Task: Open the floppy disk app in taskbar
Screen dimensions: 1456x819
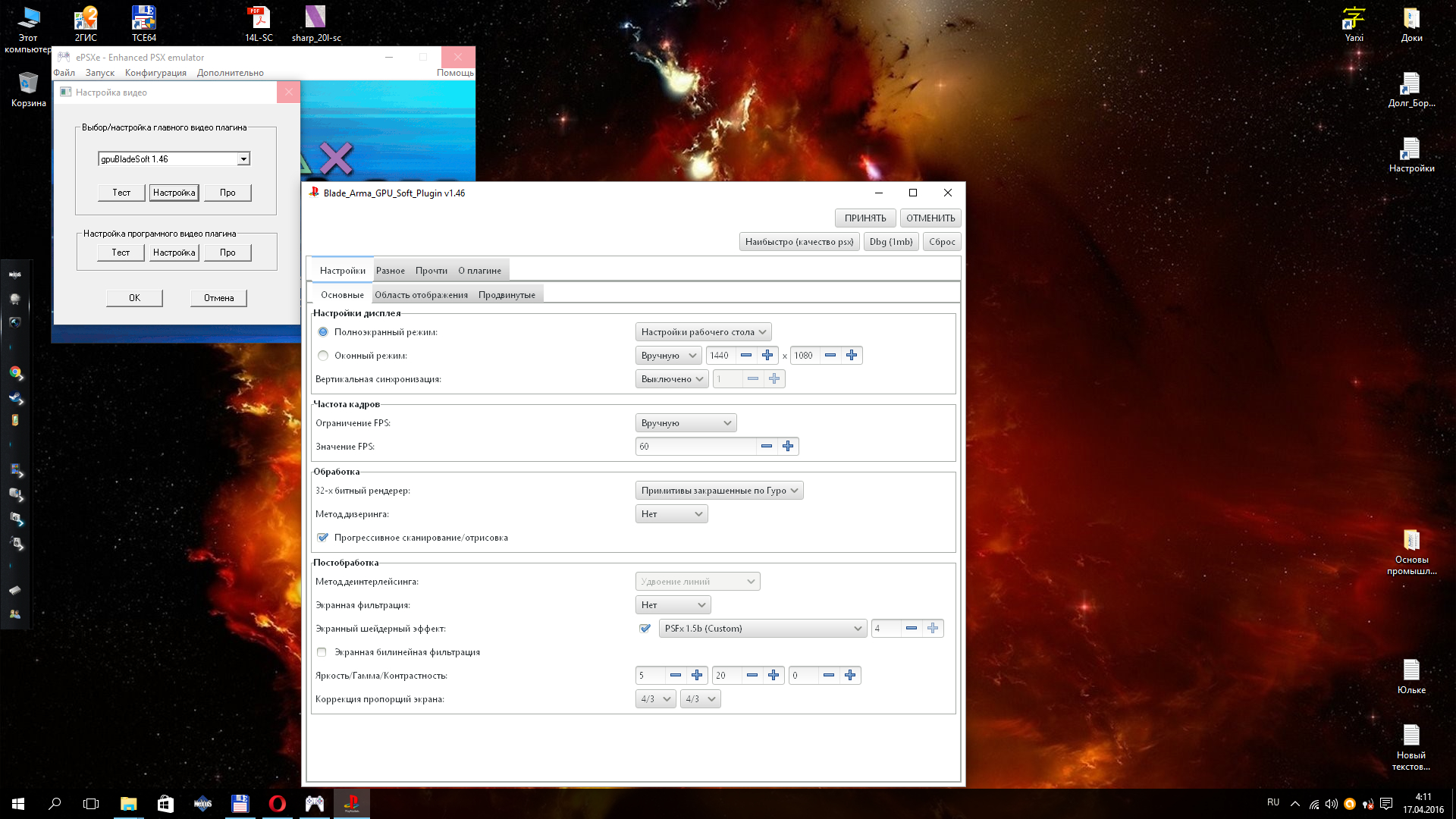Action: click(x=240, y=804)
